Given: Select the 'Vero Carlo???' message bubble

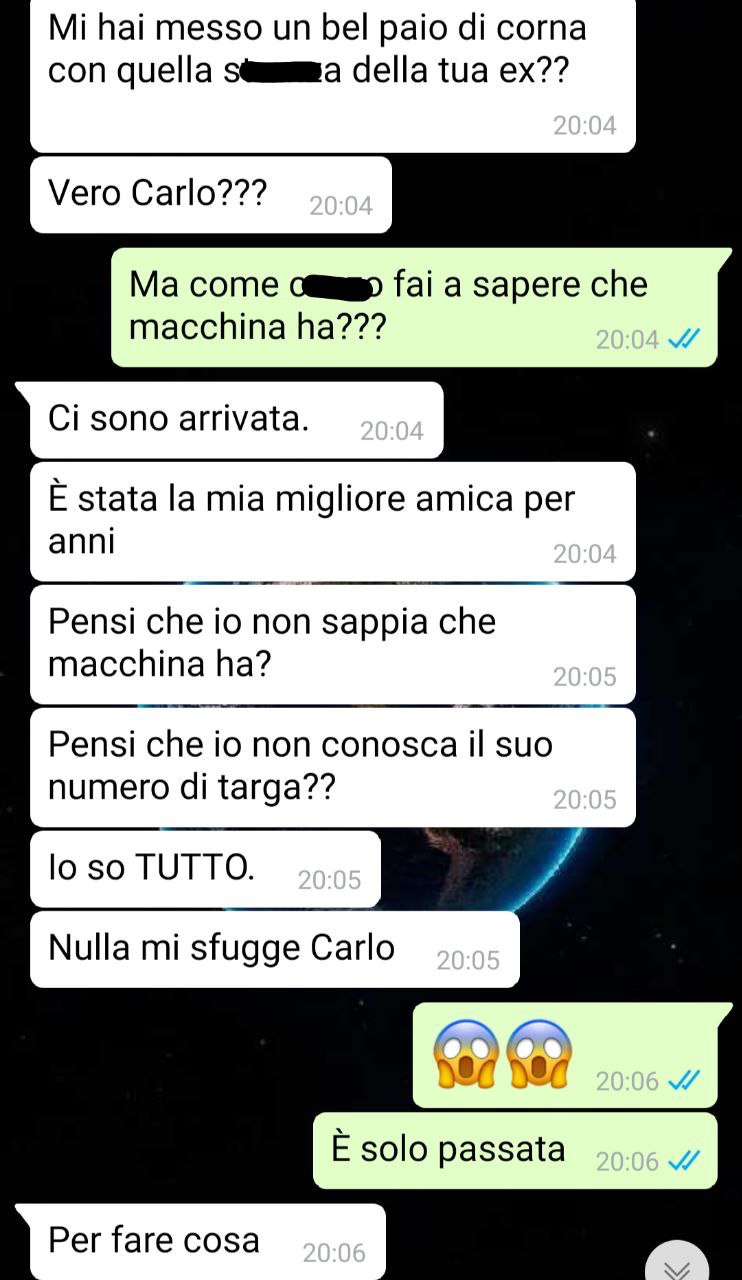Looking at the screenshot, I should coord(211,195).
